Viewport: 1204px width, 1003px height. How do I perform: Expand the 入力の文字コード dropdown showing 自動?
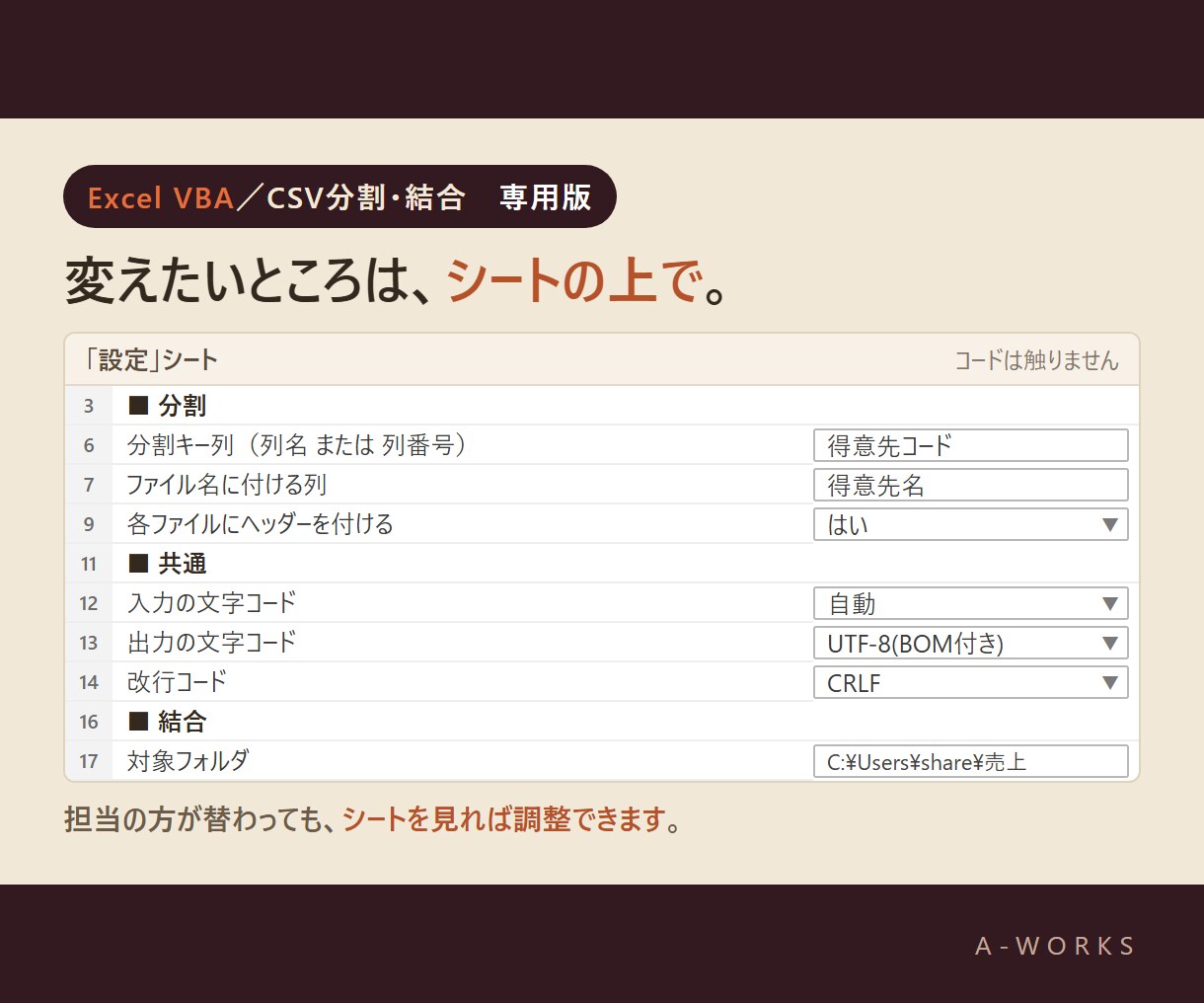click(971, 603)
